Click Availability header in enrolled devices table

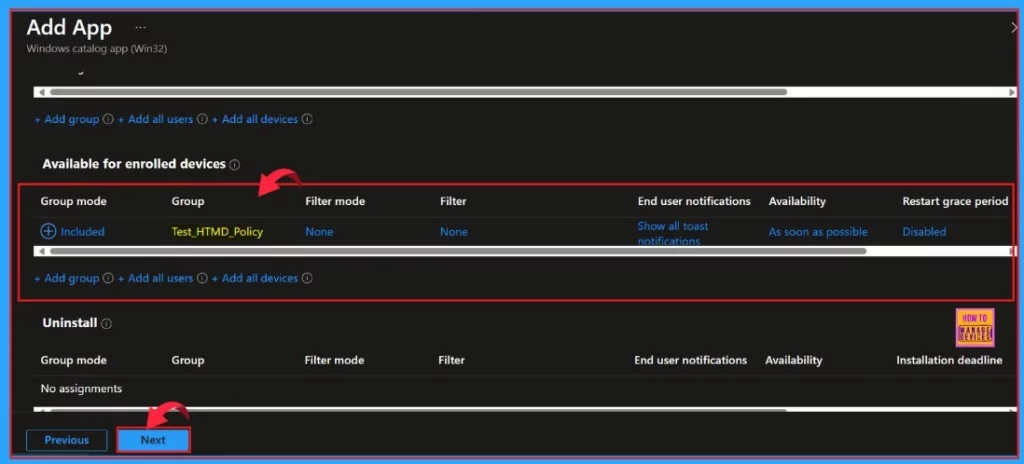coord(797,201)
